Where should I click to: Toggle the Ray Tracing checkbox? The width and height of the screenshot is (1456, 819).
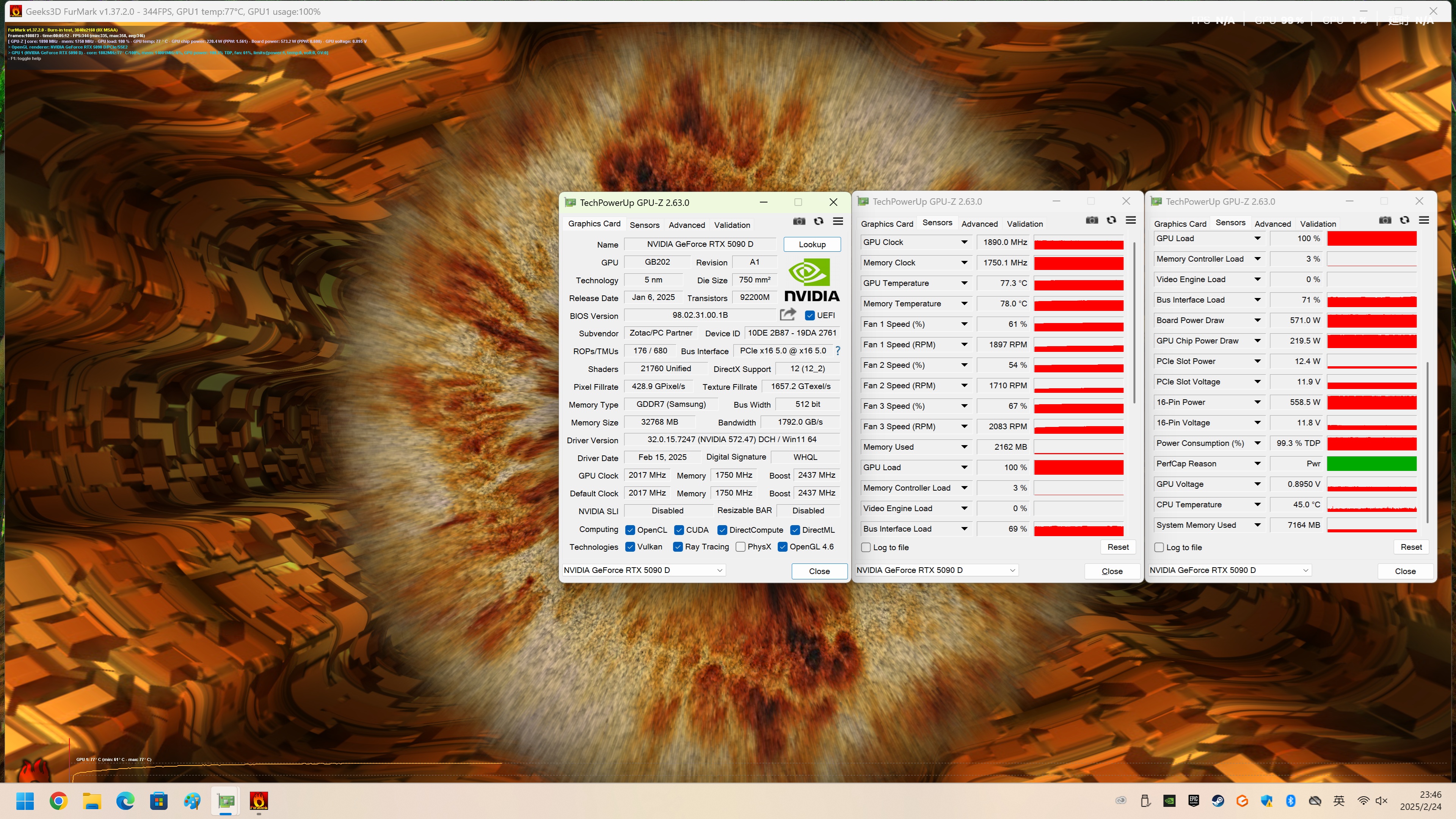[678, 547]
